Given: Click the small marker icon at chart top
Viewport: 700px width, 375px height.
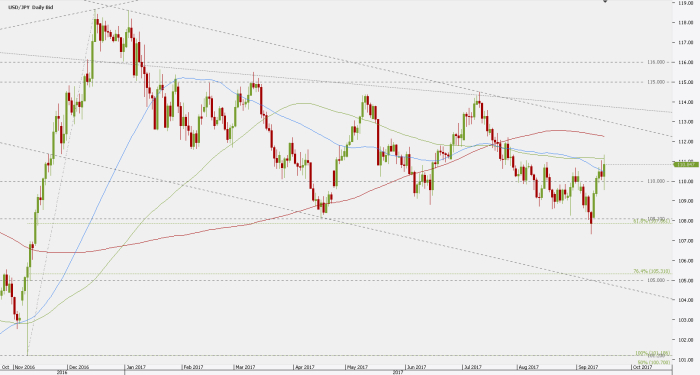Looking at the screenshot, I should tap(605, 1).
